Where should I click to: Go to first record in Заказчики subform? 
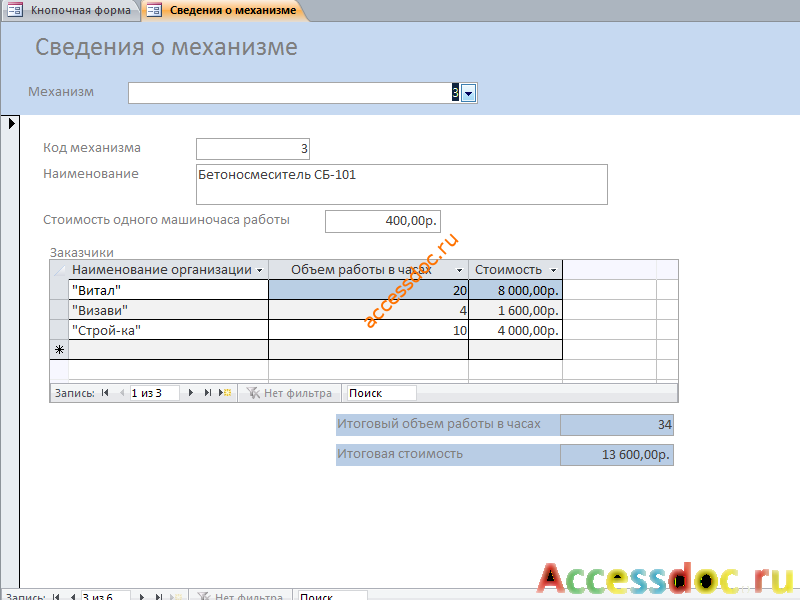pyautogui.click(x=105, y=393)
